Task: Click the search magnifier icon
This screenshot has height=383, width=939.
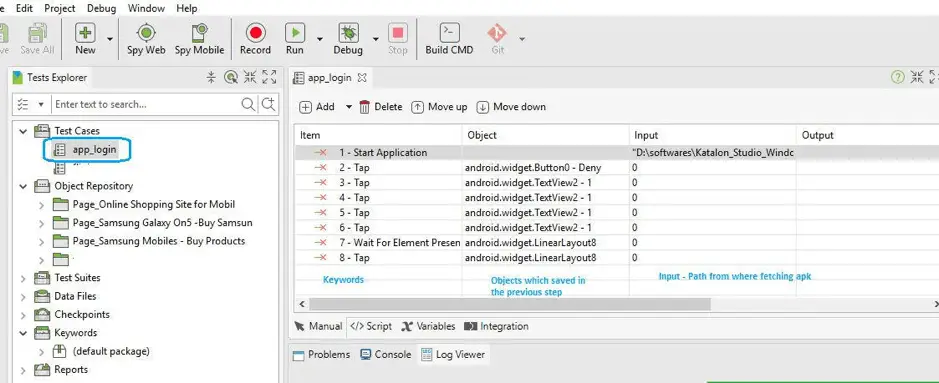Action: pos(248,105)
